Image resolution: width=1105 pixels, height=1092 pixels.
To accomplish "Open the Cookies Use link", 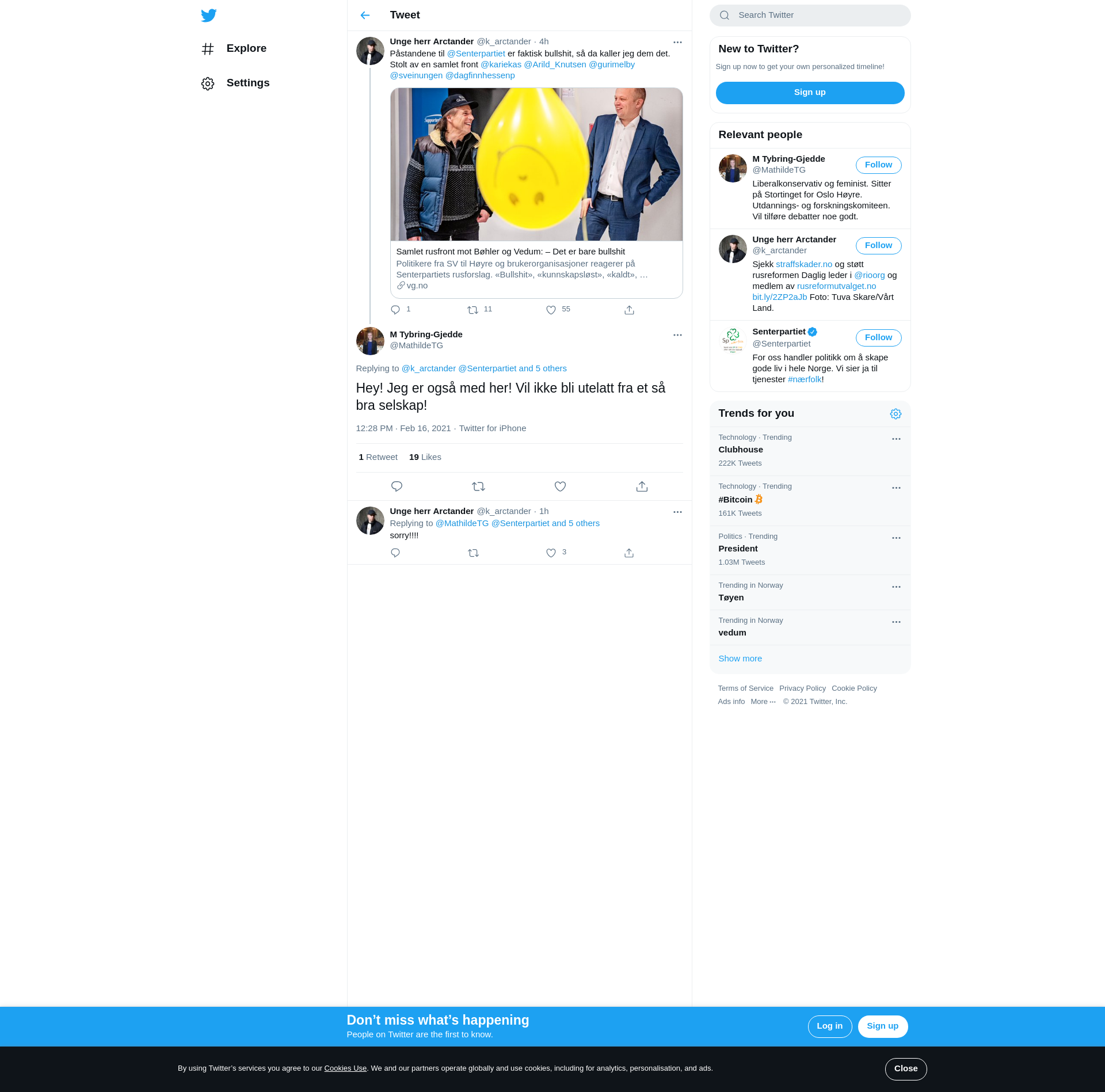I will (345, 1068).
